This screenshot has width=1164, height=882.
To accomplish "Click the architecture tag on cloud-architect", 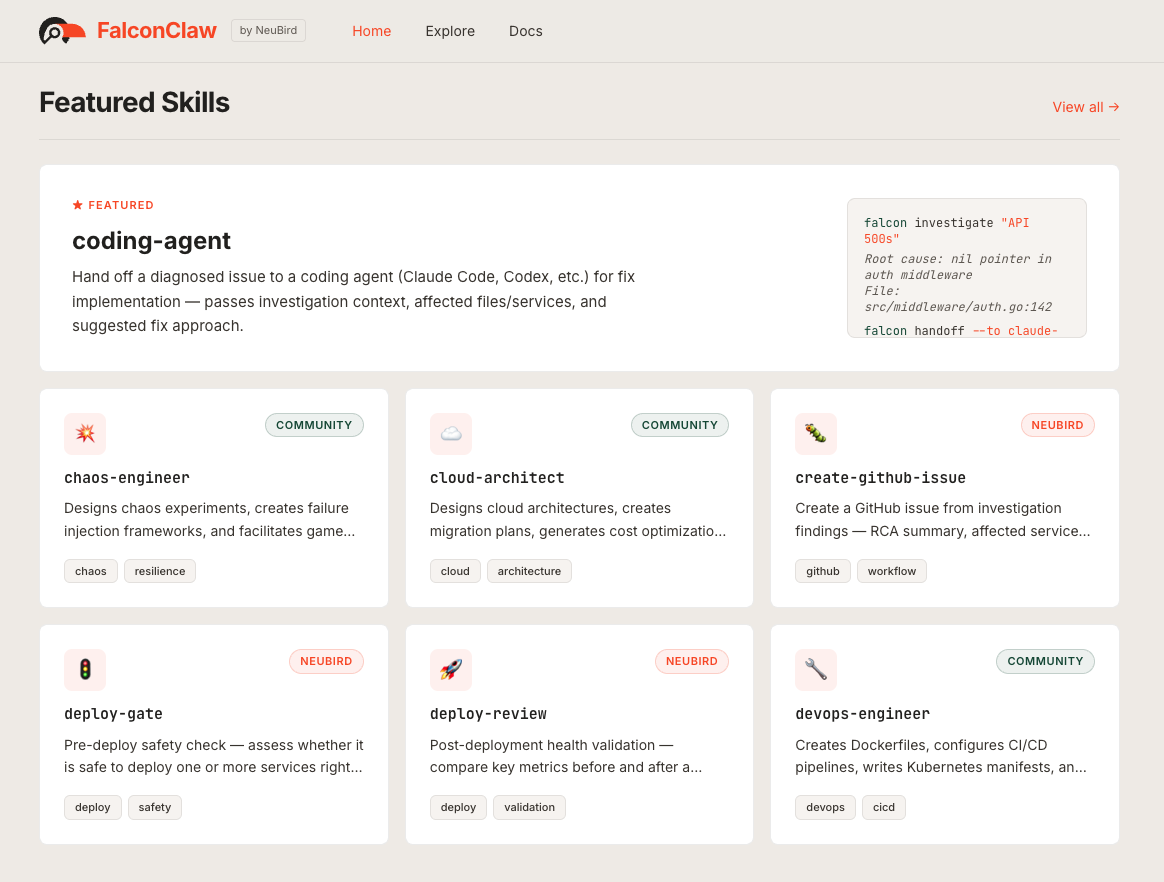I will coord(529,571).
